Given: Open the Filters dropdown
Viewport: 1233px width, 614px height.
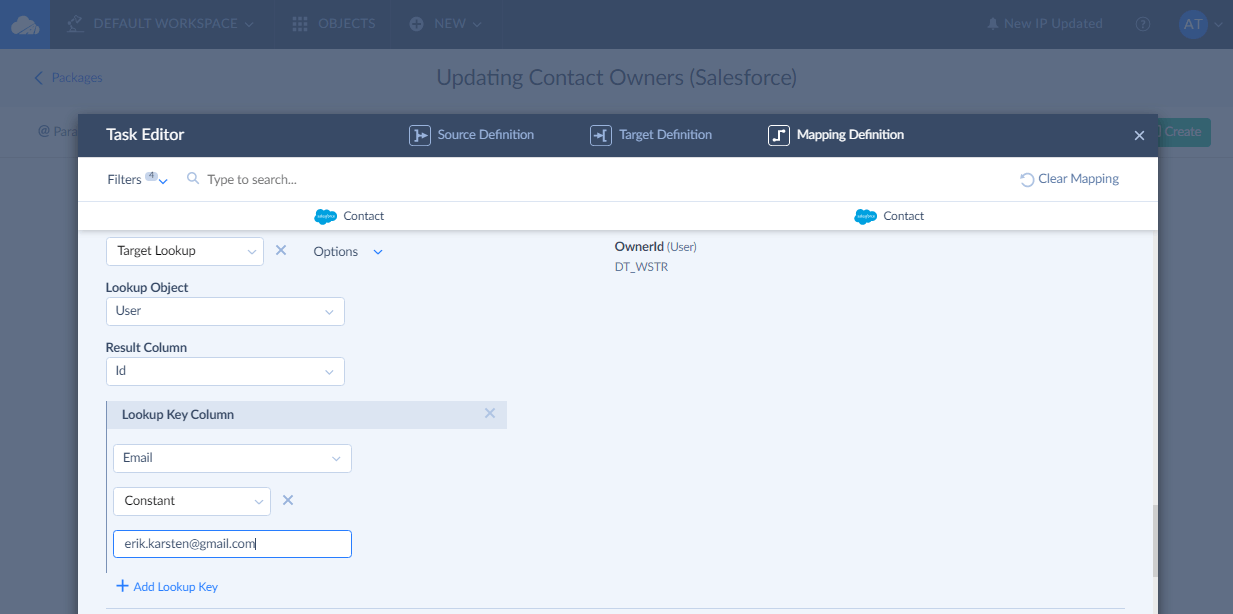Looking at the screenshot, I should (x=137, y=180).
